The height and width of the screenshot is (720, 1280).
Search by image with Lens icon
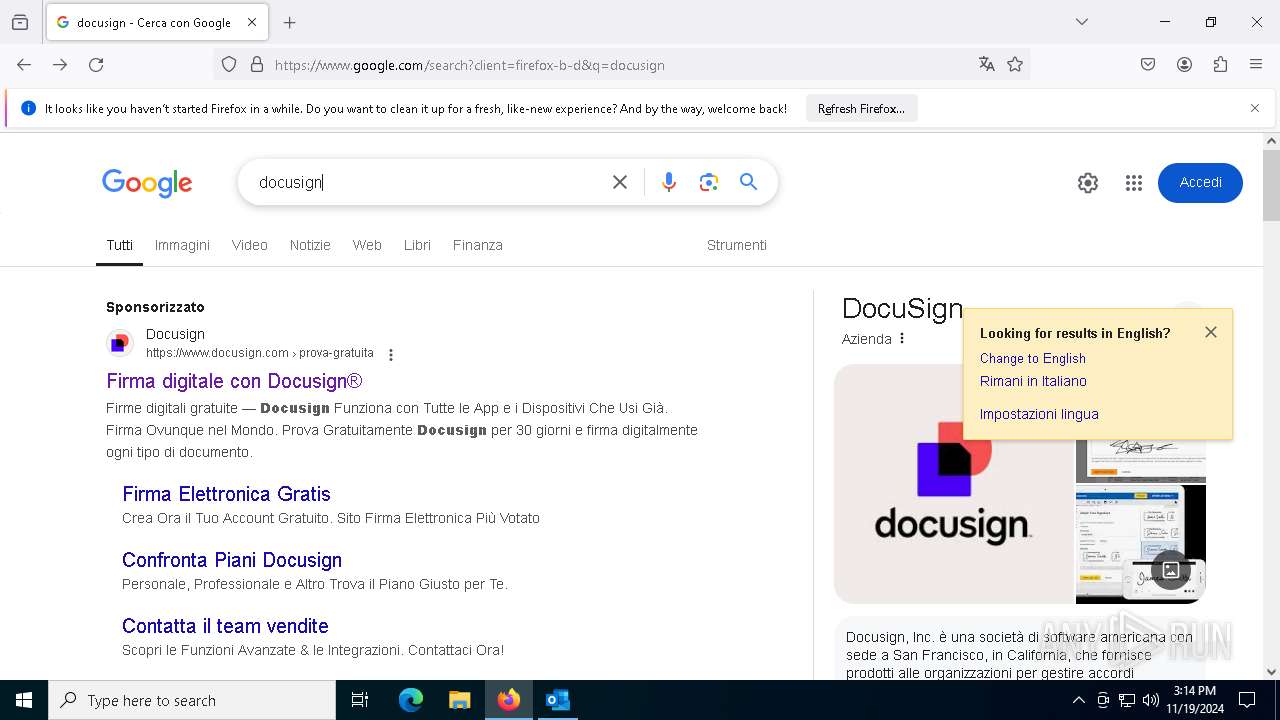point(709,182)
